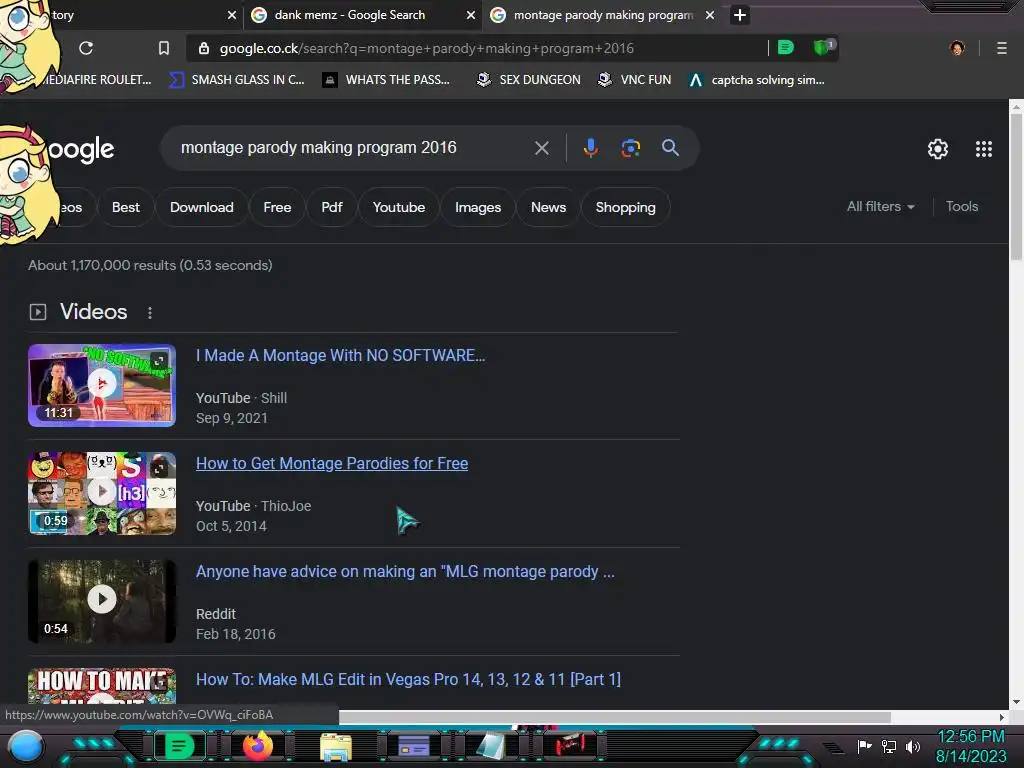Open SMASH GLASS IN C... bookmark

click(237, 80)
